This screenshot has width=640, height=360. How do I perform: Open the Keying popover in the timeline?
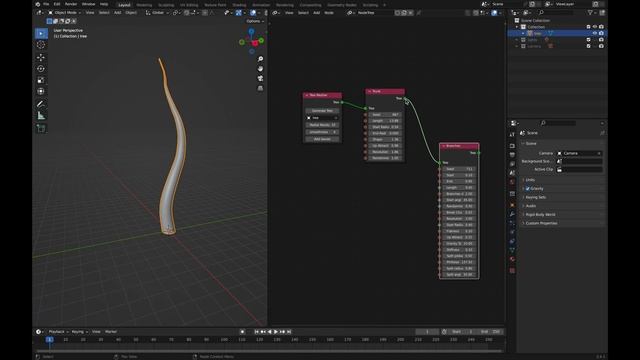[79, 332]
